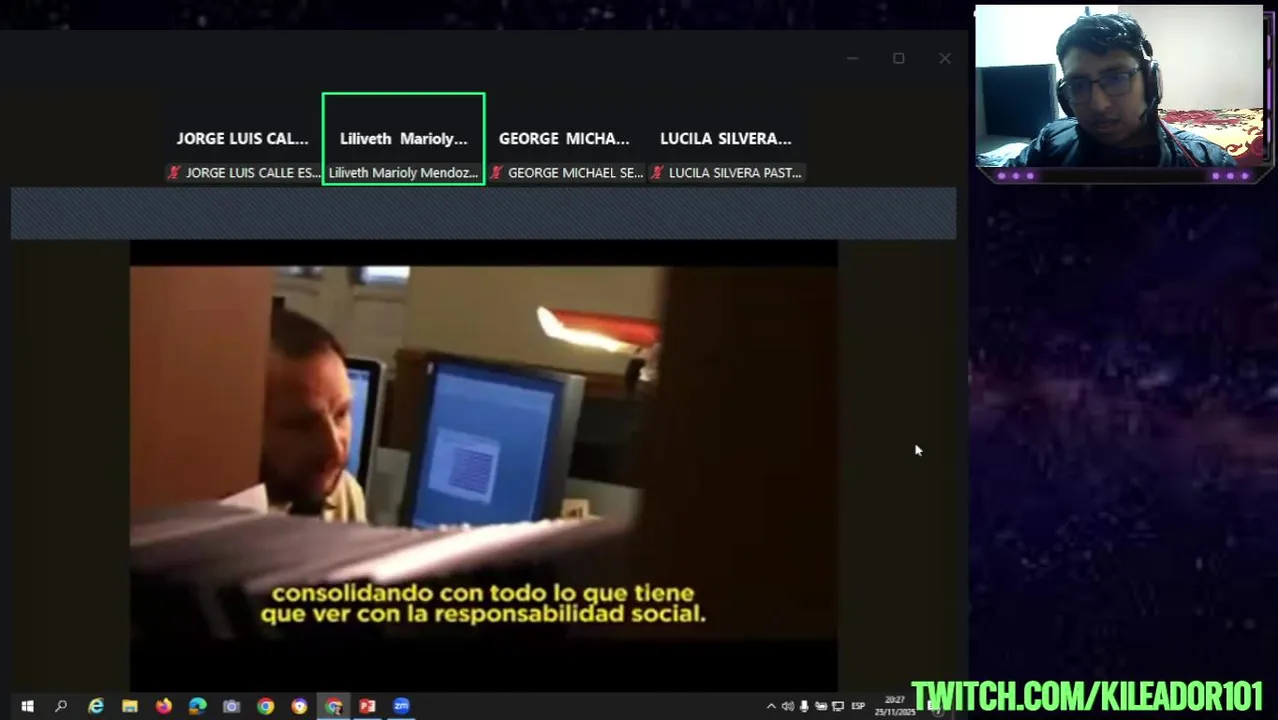This screenshot has height=720, width=1278.
Task: Open Microsoft Edge from the taskbar
Action: (198, 706)
